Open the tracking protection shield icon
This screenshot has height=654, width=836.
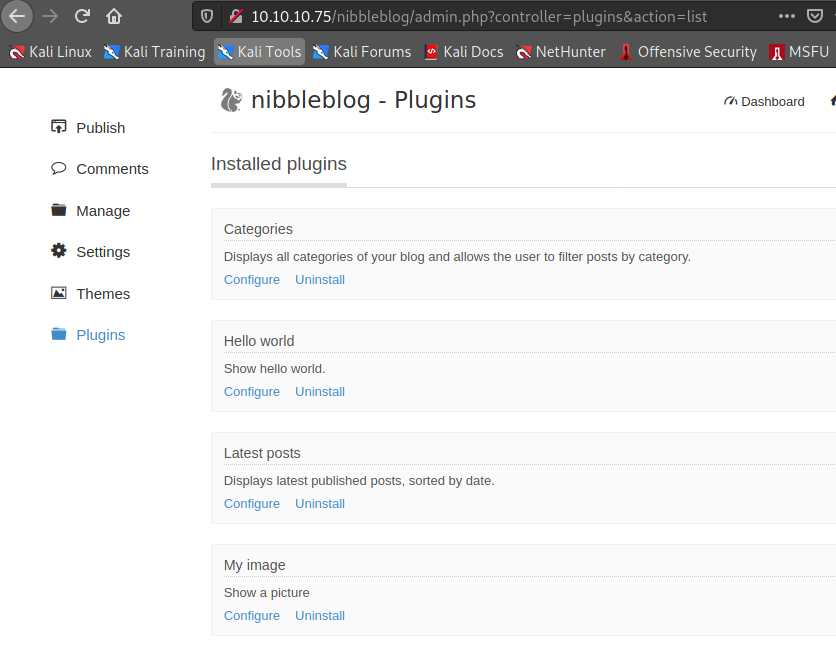click(x=207, y=17)
